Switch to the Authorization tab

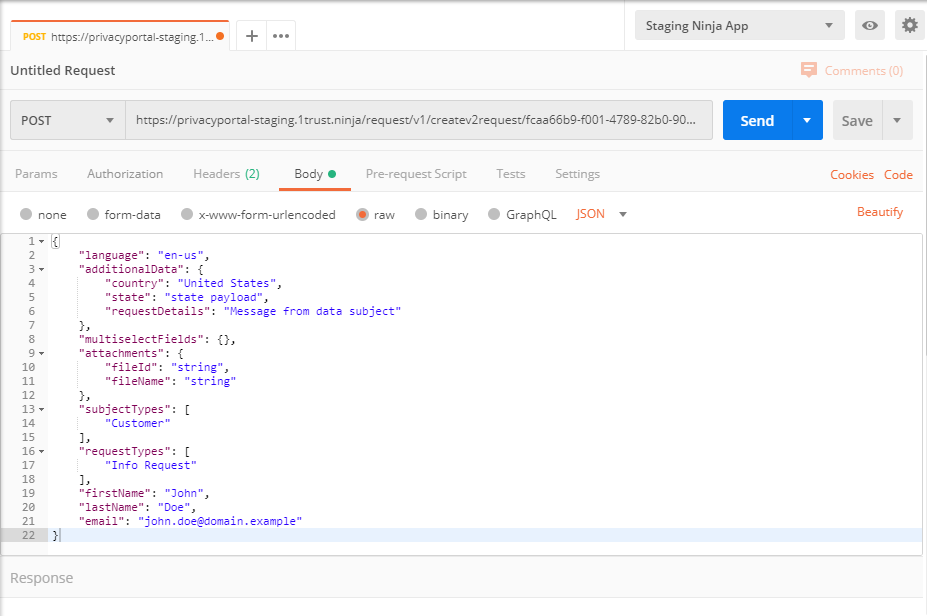click(x=125, y=174)
